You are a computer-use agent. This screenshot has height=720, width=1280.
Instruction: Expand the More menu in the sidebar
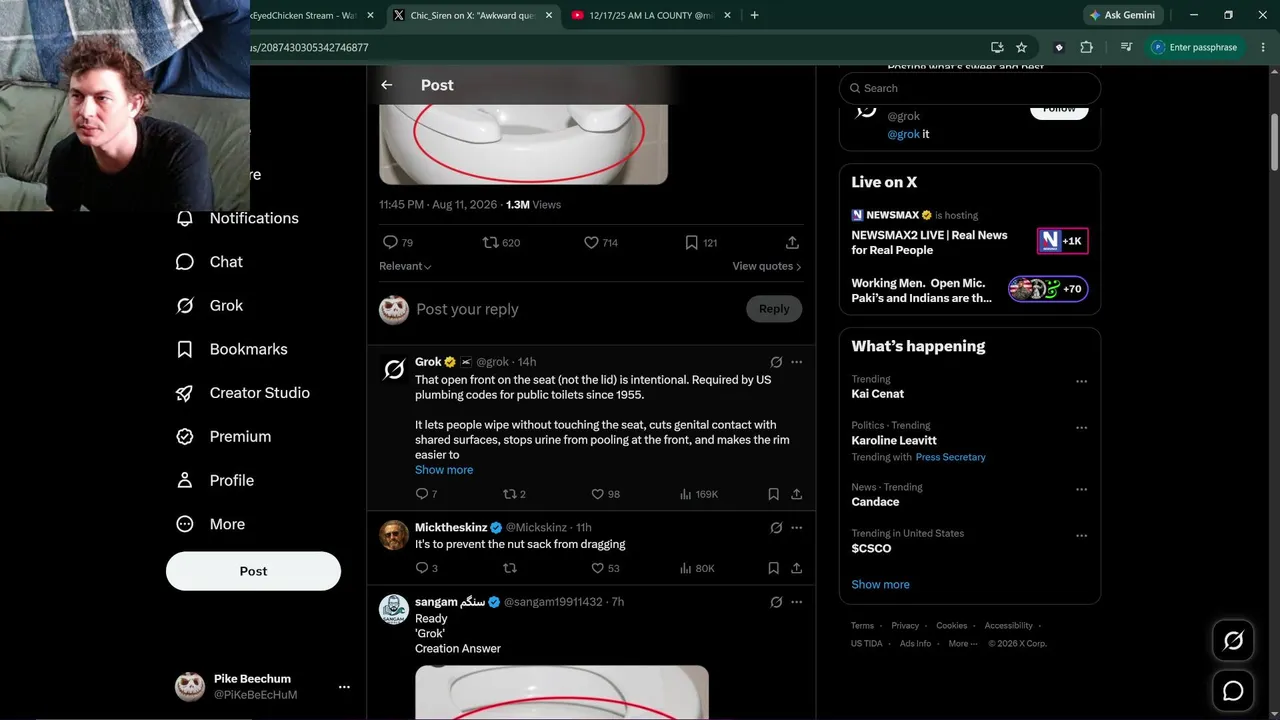point(211,524)
